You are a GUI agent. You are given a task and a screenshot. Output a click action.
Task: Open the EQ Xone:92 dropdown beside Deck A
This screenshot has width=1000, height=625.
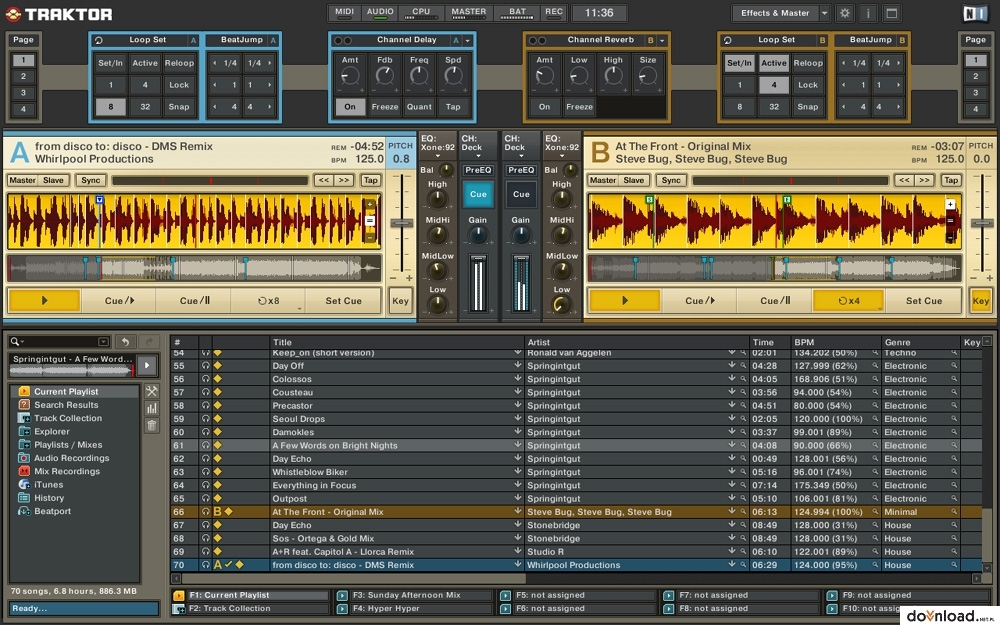[438, 156]
